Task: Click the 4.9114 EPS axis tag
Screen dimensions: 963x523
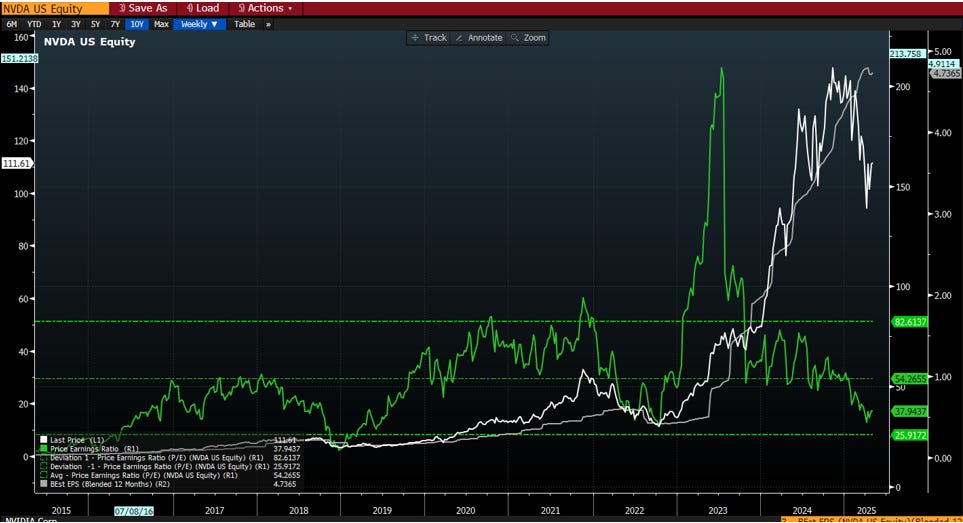Action: coord(942,64)
